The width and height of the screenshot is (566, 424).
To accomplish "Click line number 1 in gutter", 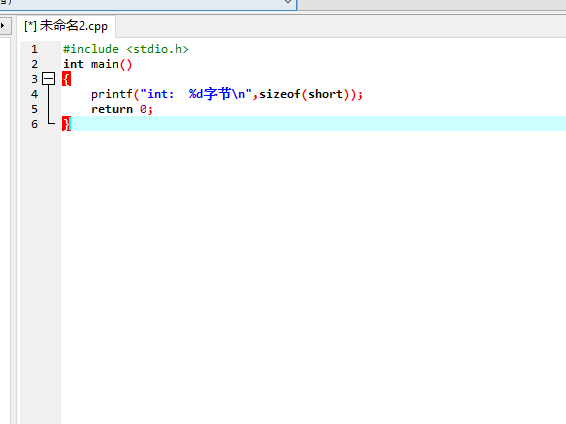I will click(x=34, y=49).
